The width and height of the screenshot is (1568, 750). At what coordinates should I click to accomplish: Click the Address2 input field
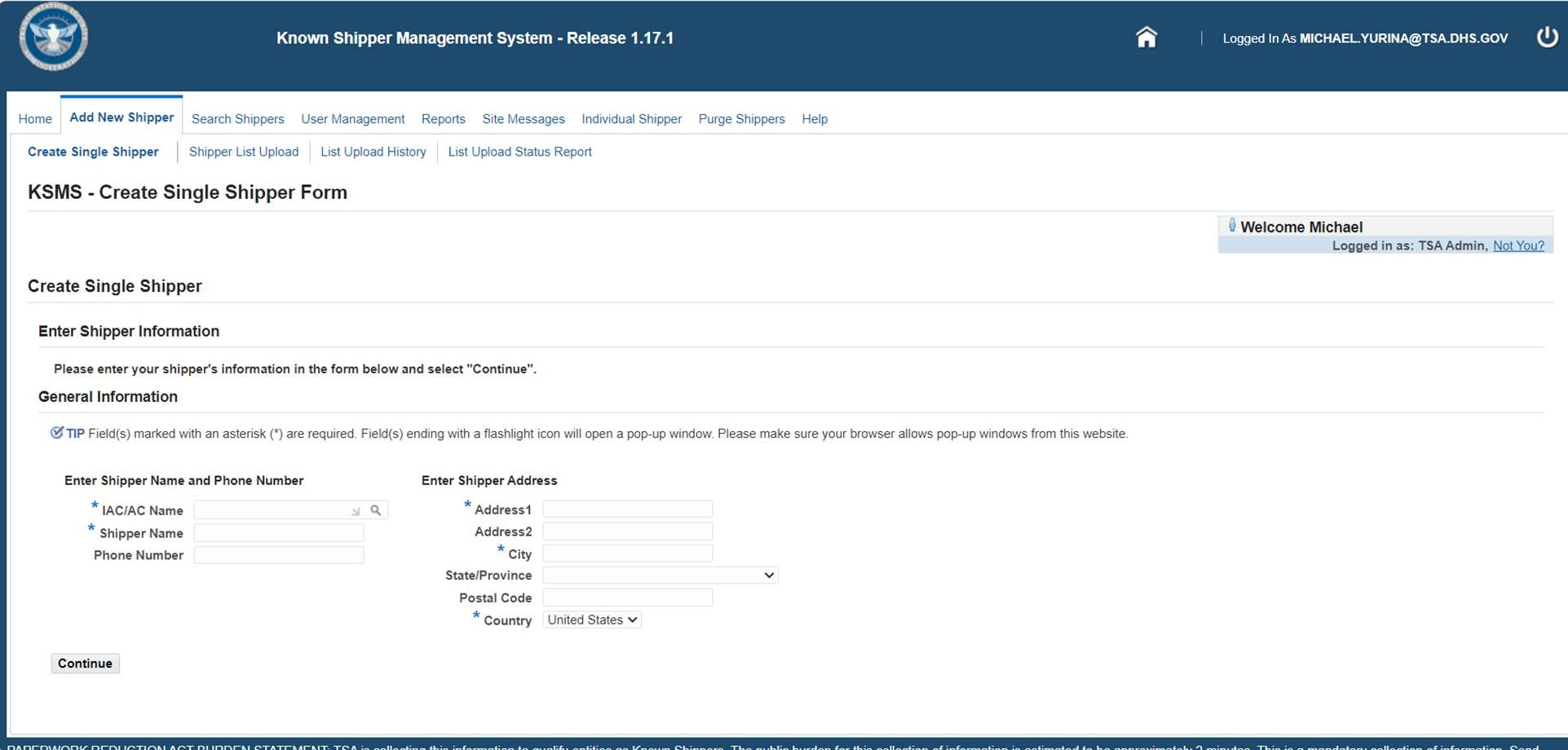coord(628,532)
